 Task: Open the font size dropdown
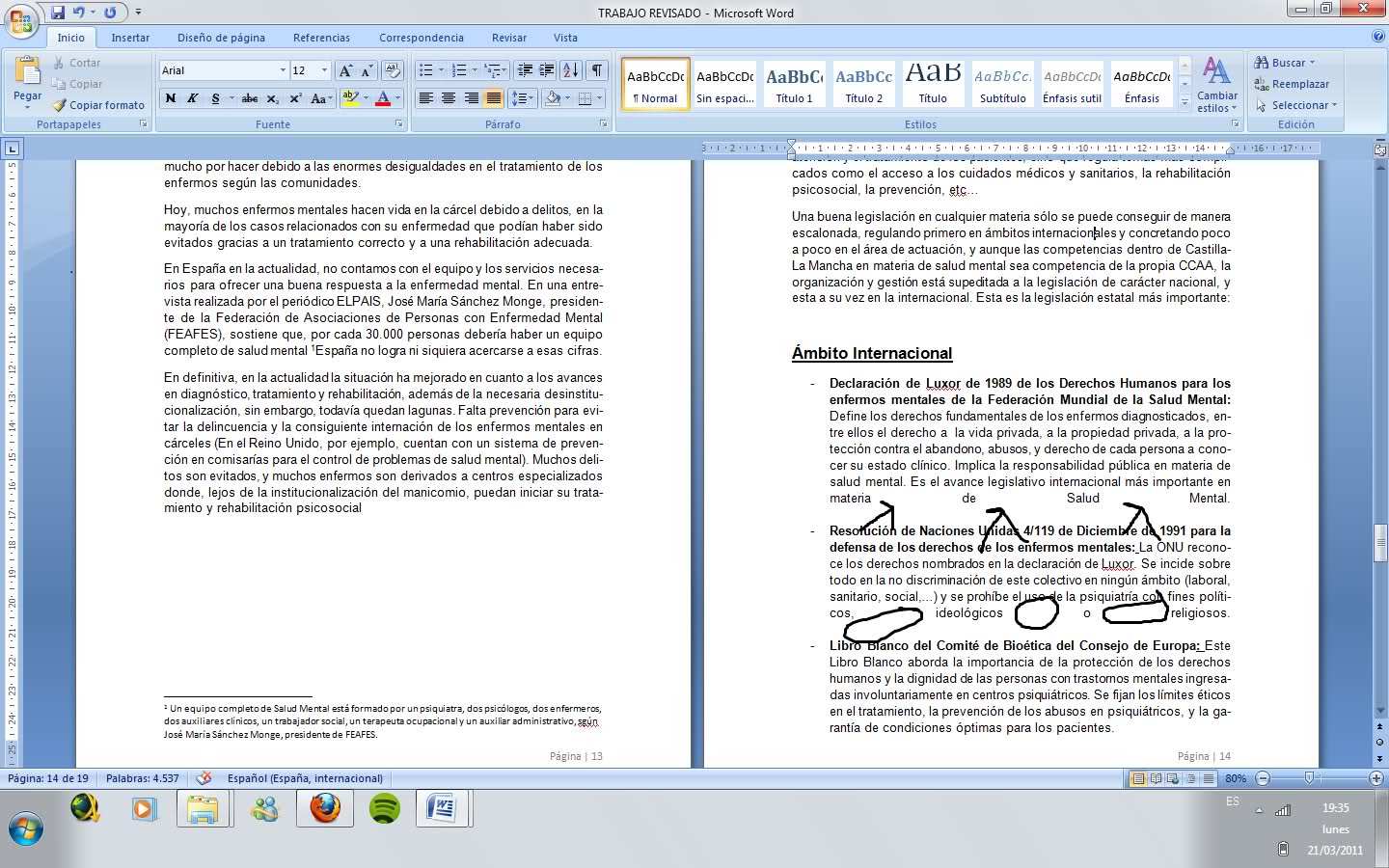[324, 70]
